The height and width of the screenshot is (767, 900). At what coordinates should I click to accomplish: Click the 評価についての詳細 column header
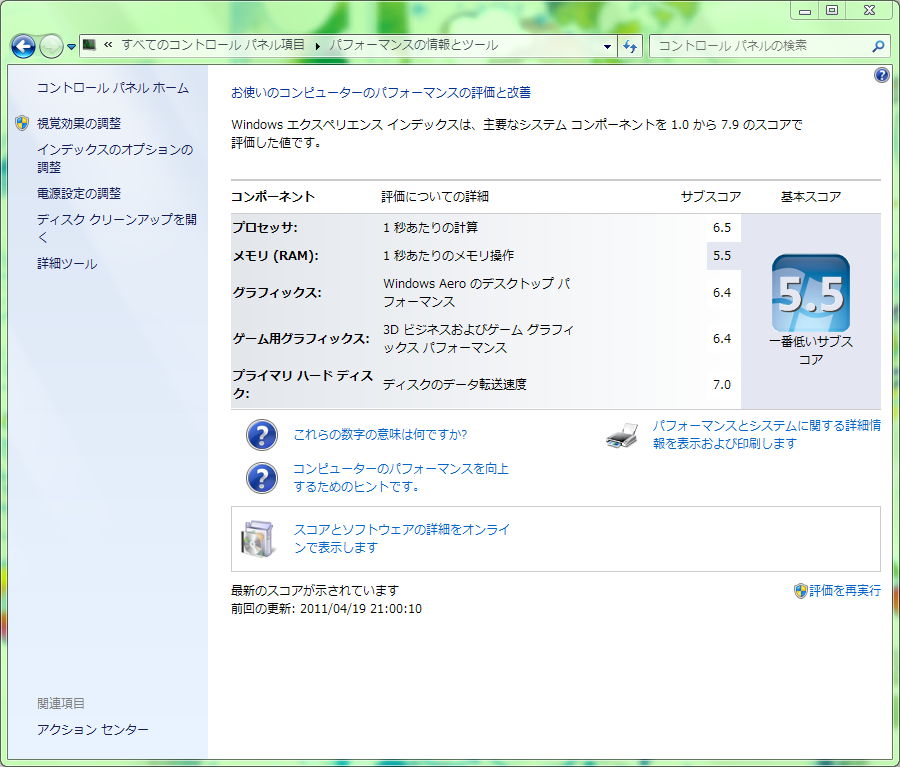435,197
